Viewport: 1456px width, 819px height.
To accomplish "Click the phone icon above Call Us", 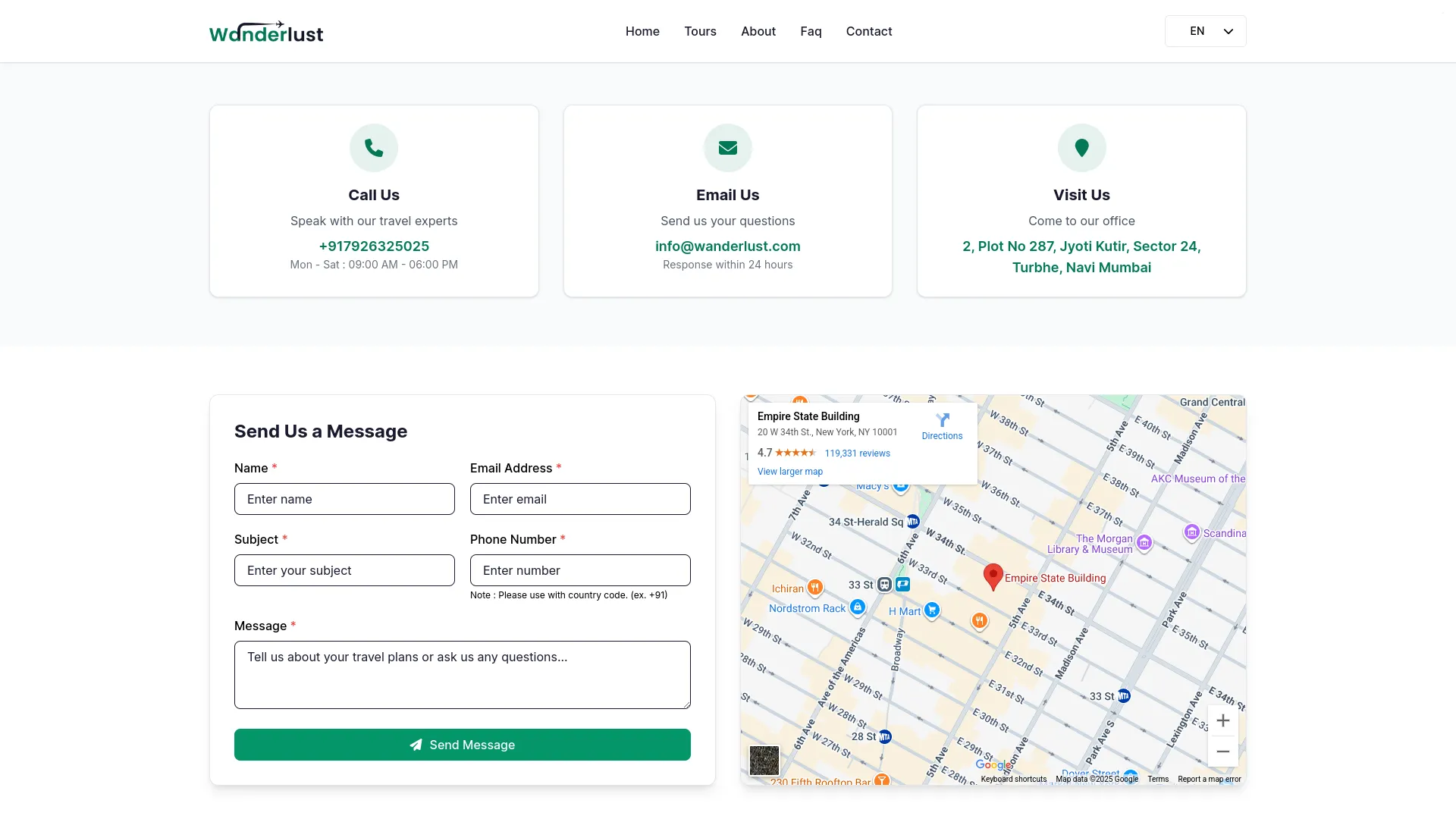I will click(373, 147).
